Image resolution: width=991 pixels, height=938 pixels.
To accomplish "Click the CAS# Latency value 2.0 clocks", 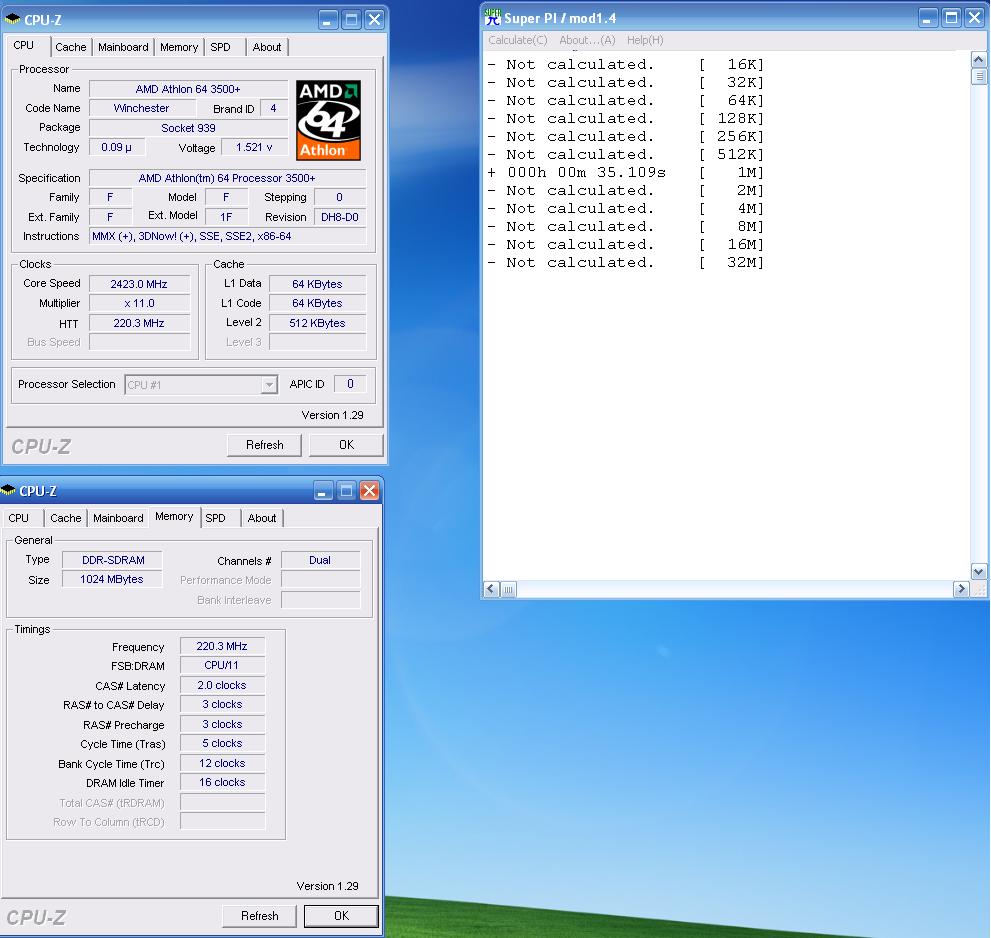I will click(222, 685).
